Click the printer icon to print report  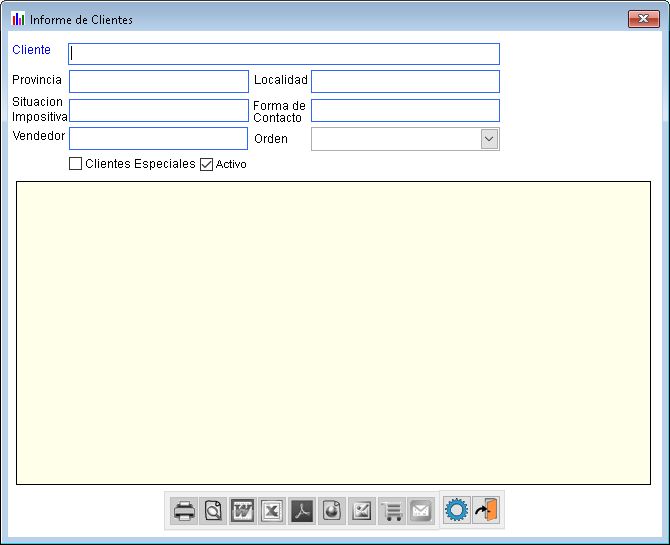(184, 511)
